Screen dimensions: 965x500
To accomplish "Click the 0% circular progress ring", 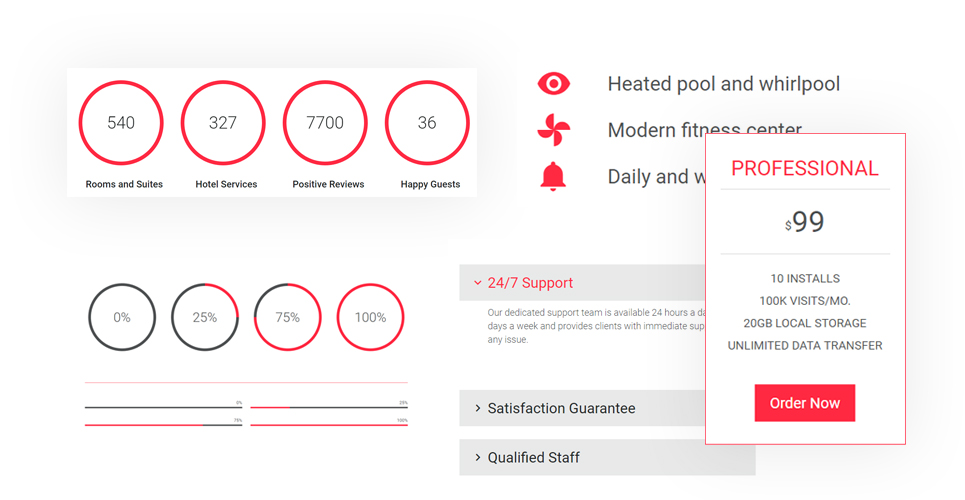I will (122, 317).
